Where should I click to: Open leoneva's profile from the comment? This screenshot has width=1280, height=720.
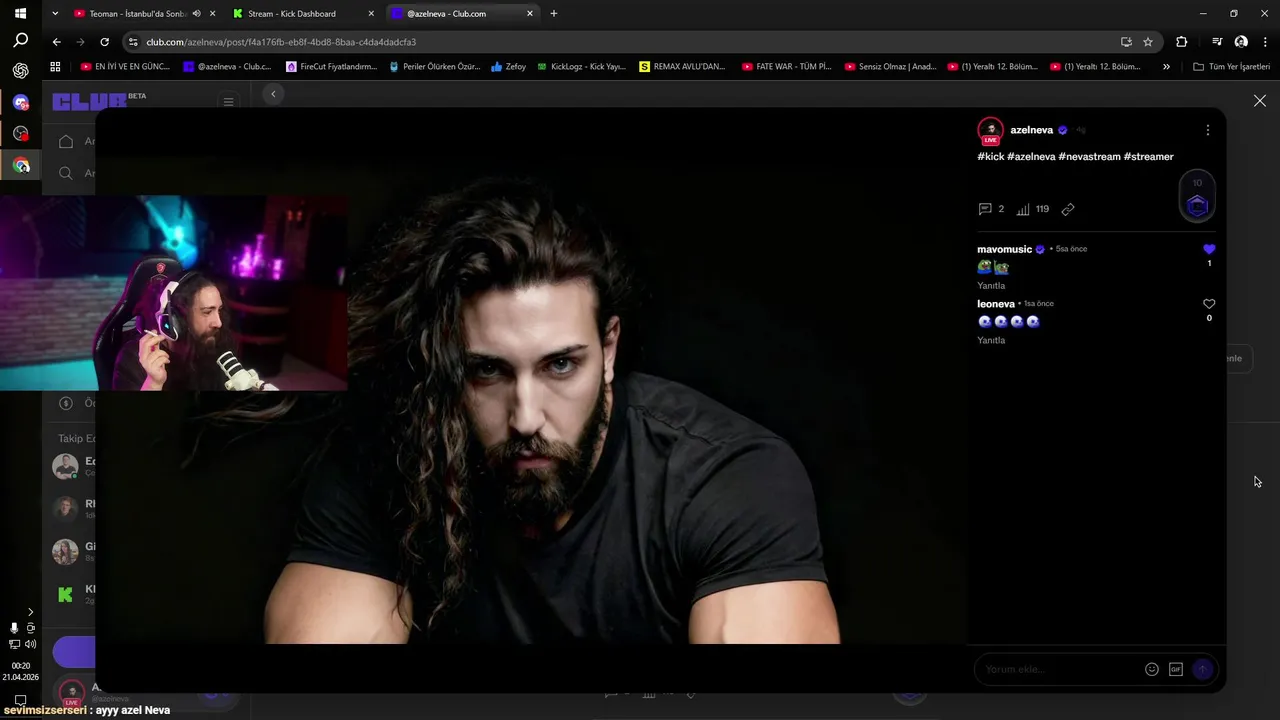tap(996, 304)
